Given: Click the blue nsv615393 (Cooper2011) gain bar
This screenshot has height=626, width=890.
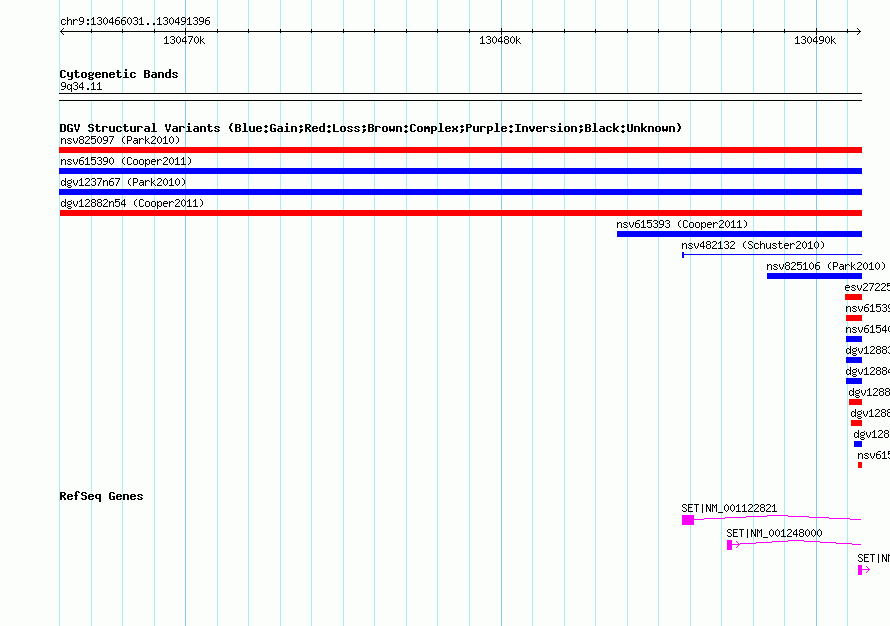Looking at the screenshot, I should pyautogui.click(x=739, y=234).
